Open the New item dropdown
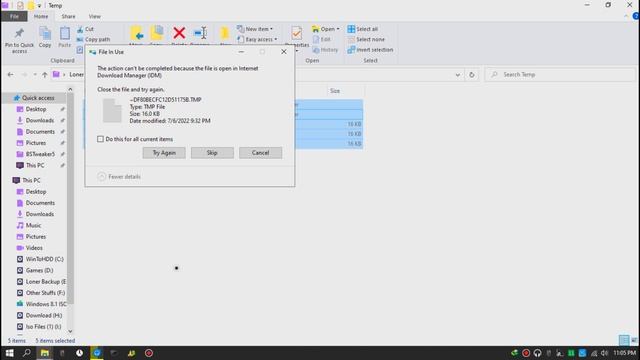Screen dimensions: 640x360 tap(255, 29)
